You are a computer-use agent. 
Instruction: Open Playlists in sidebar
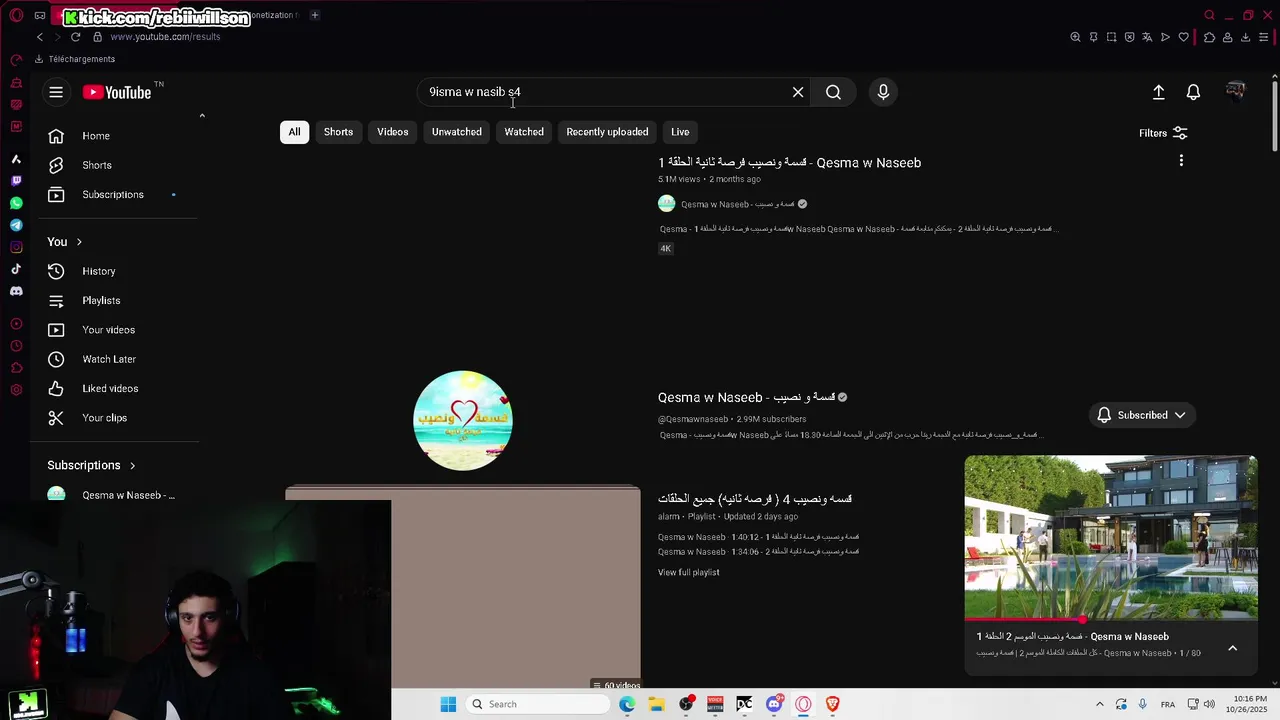118,300
